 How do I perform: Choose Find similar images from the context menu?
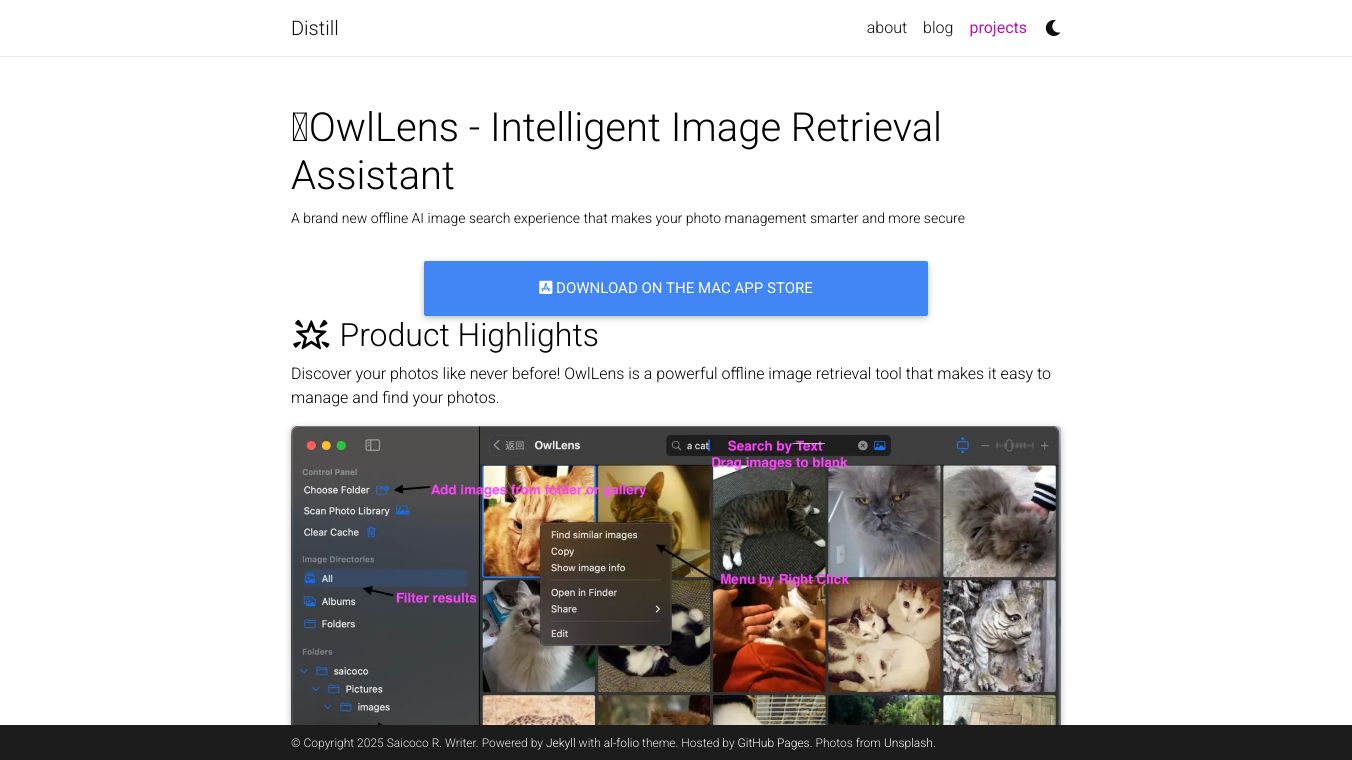point(594,535)
